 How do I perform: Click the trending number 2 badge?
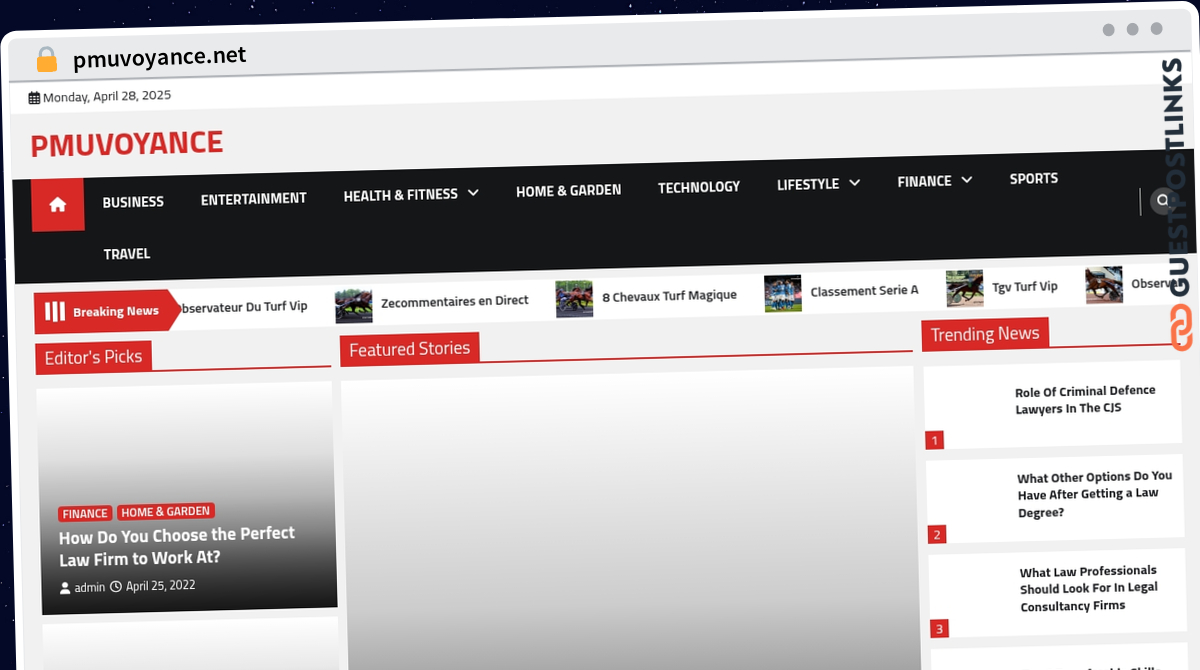(x=937, y=535)
